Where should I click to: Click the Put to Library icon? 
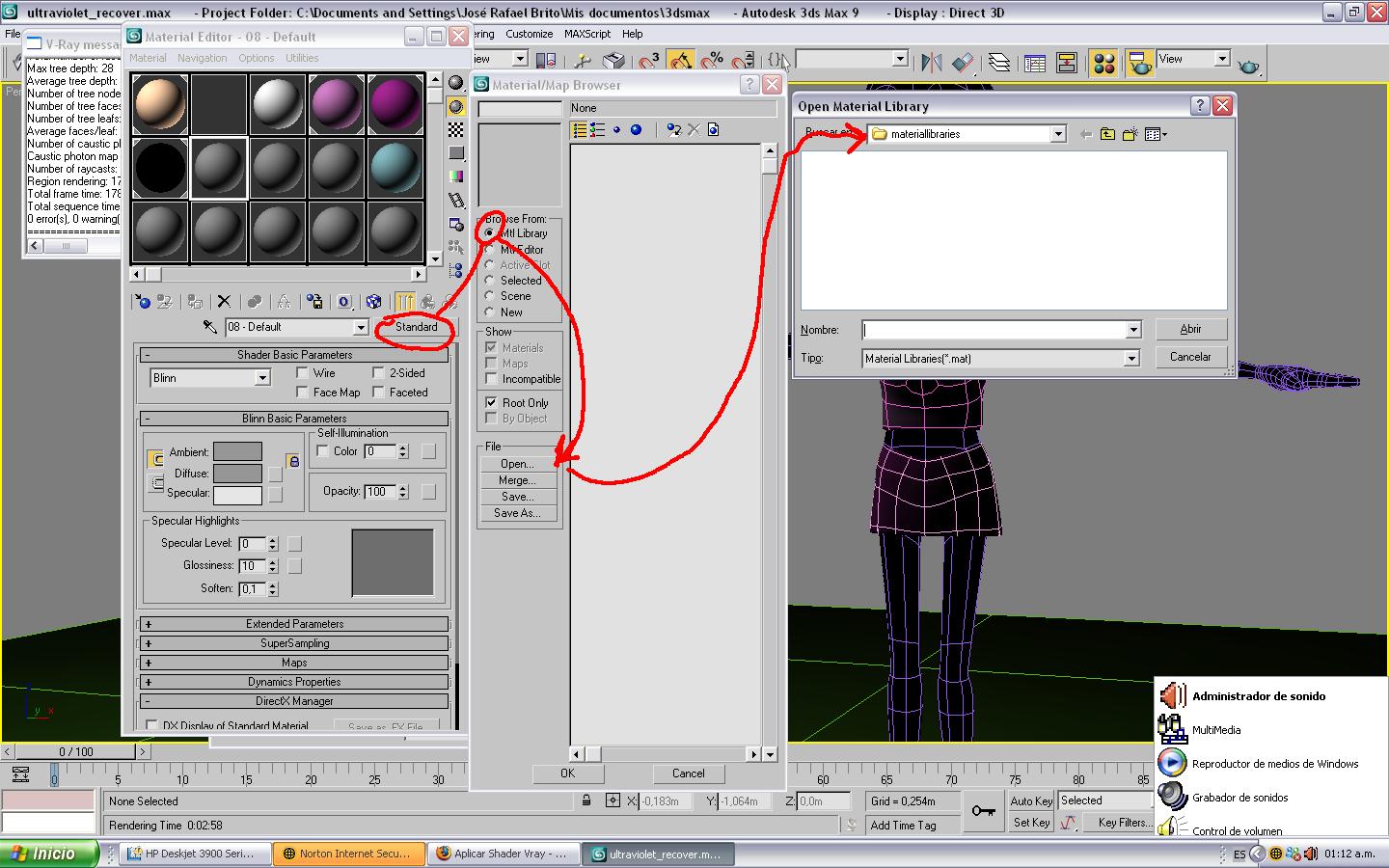(314, 302)
